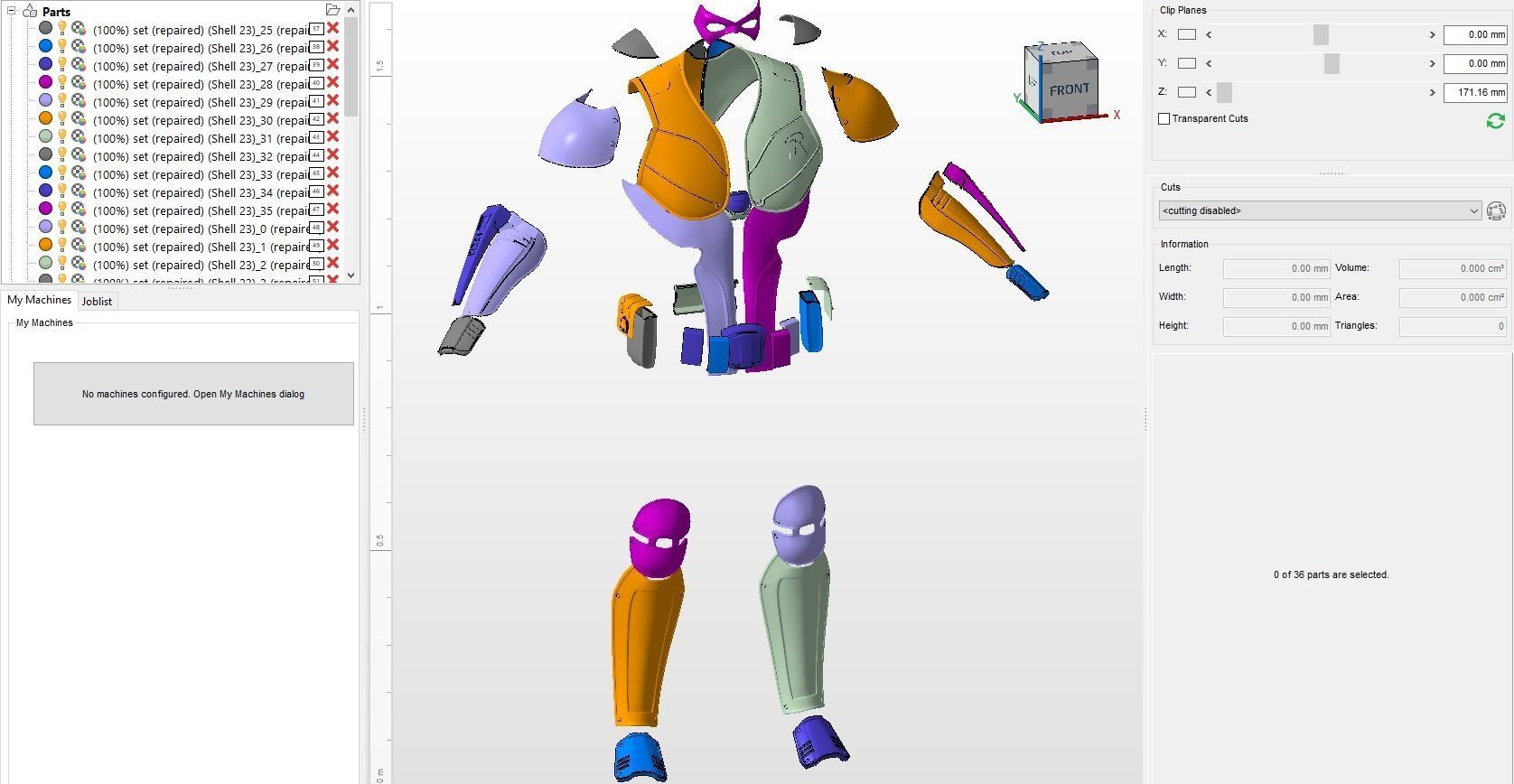The image size is (1514, 784).
Task: Toggle the Z clip plane direction box
Action: pyautogui.click(x=1187, y=92)
